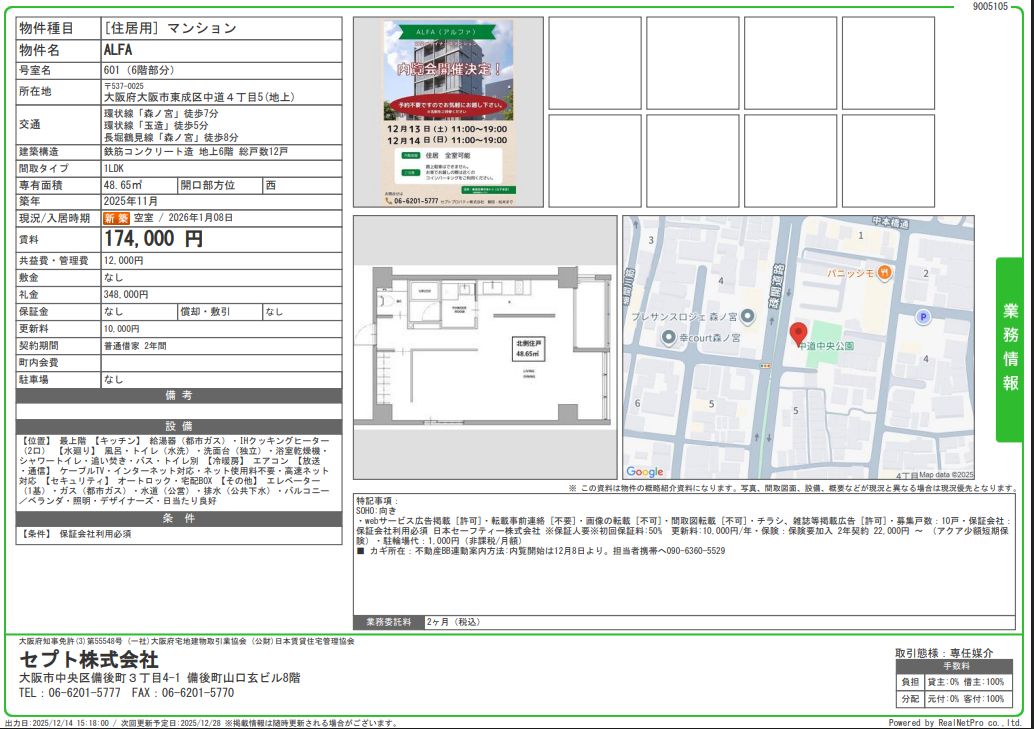Open the ALFA open-house flyer image

pyautogui.click(x=448, y=113)
